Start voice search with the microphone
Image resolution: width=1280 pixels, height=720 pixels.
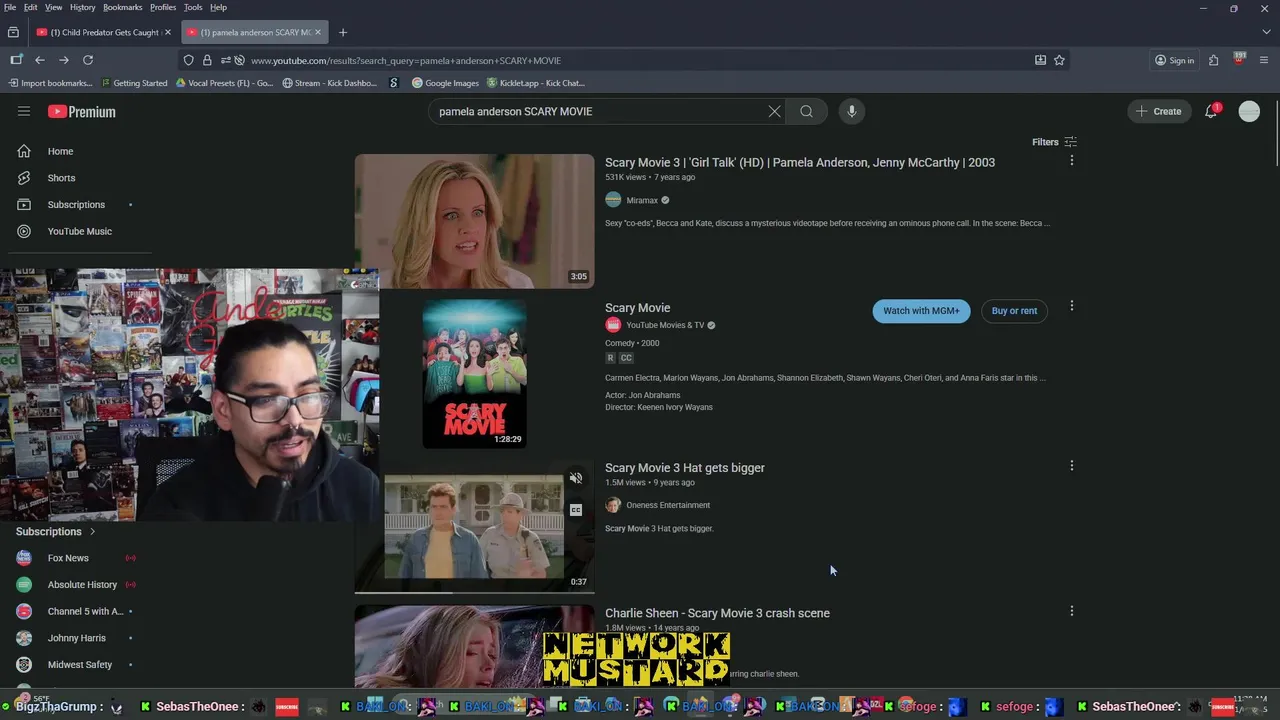click(x=852, y=111)
